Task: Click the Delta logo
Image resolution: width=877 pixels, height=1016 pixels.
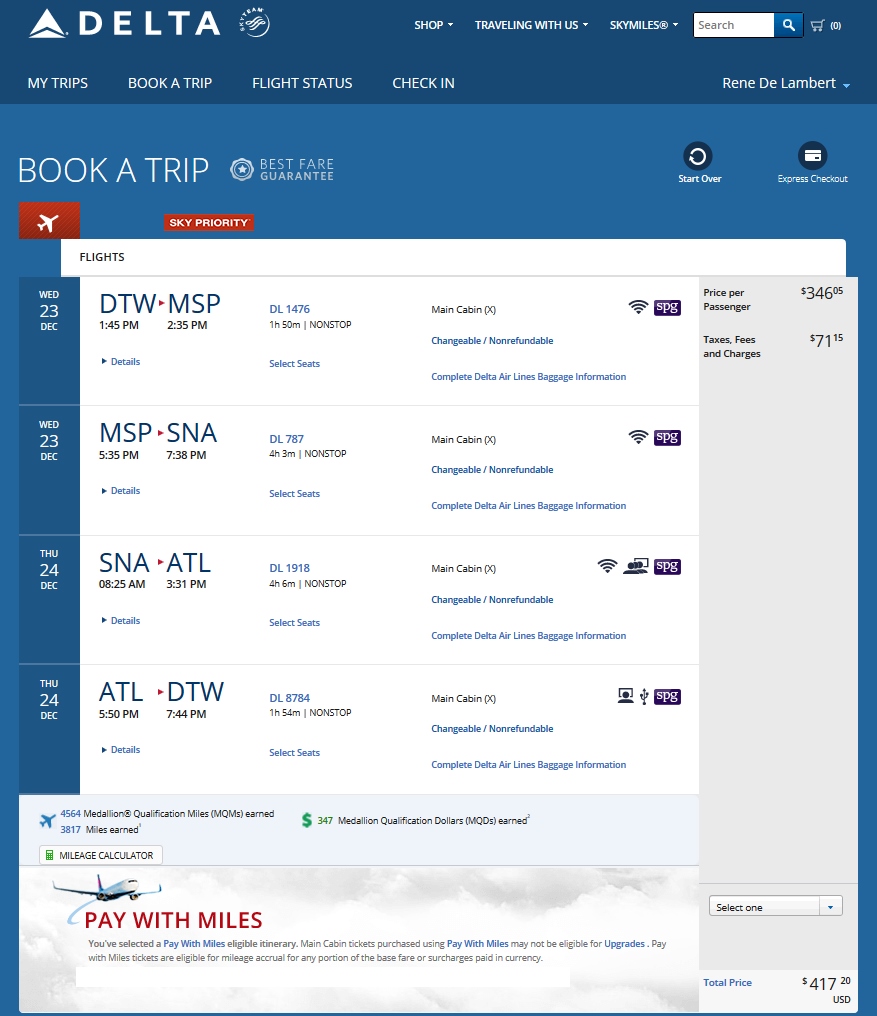Action: tap(124, 23)
